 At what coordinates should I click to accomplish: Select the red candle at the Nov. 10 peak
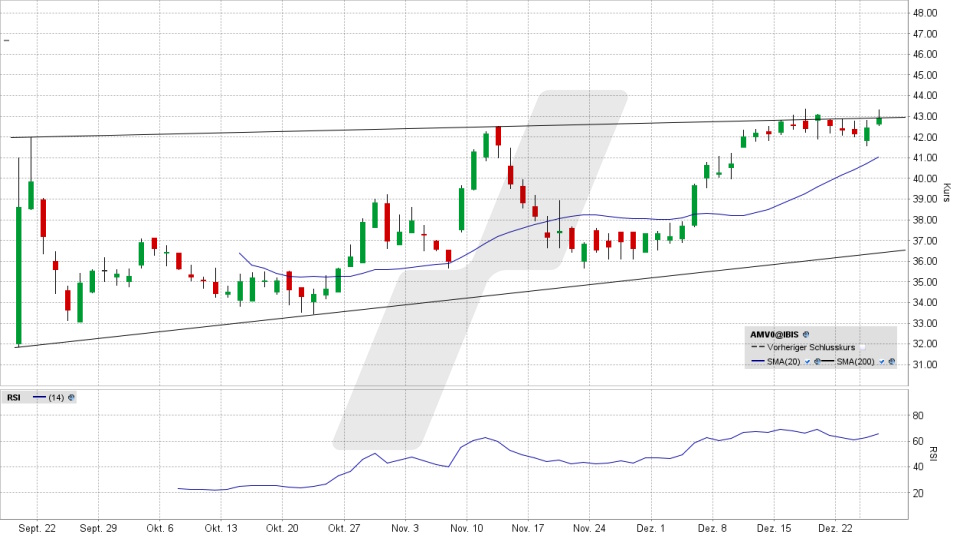[498, 135]
